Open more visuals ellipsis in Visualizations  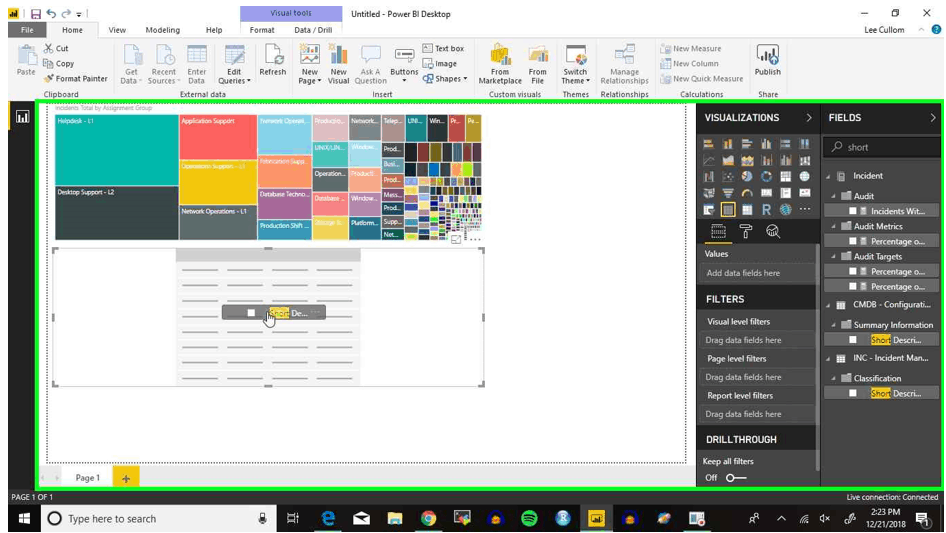point(805,209)
